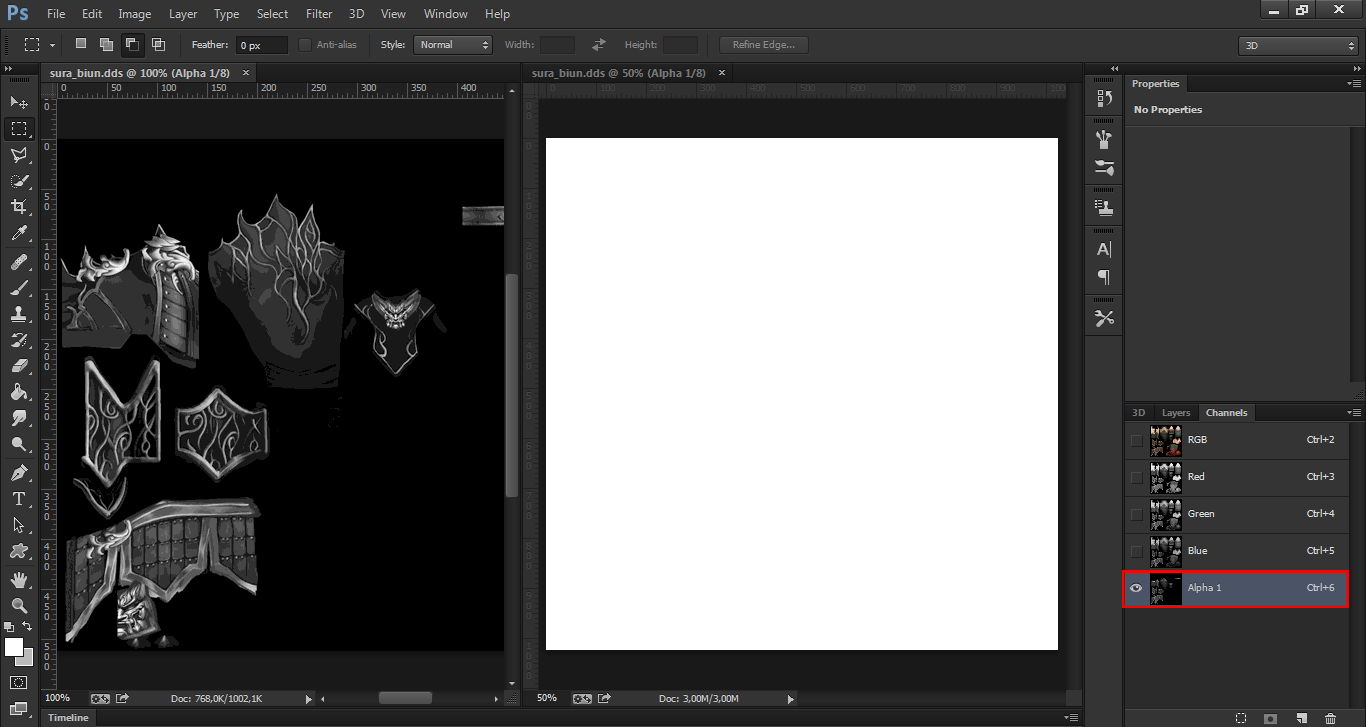Select the Smudge tool
Viewport: 1366px width, 727px height.
[x=19, y=418]
